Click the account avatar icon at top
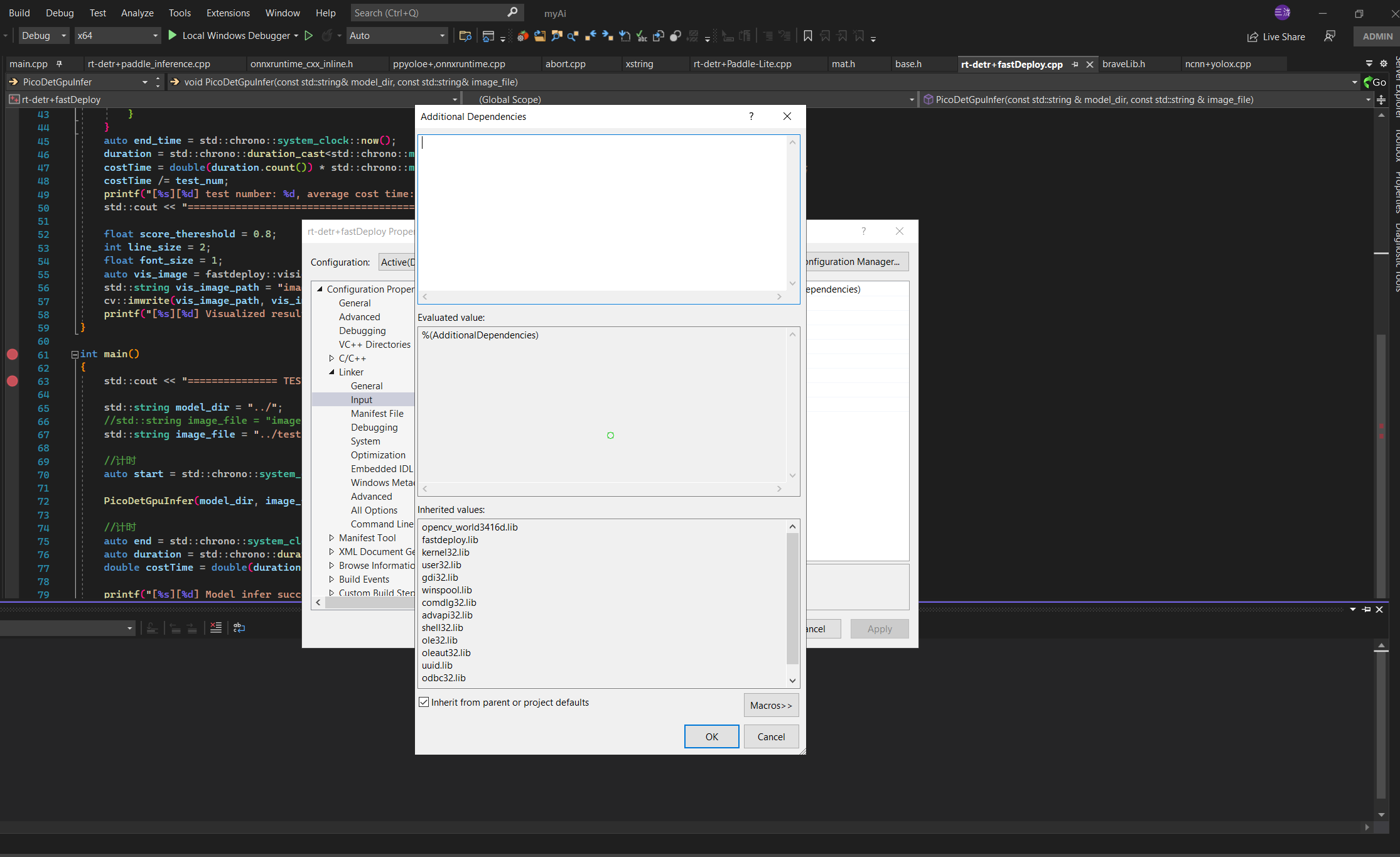The width and height of the screenshot is (1400, 857). 1282,13
